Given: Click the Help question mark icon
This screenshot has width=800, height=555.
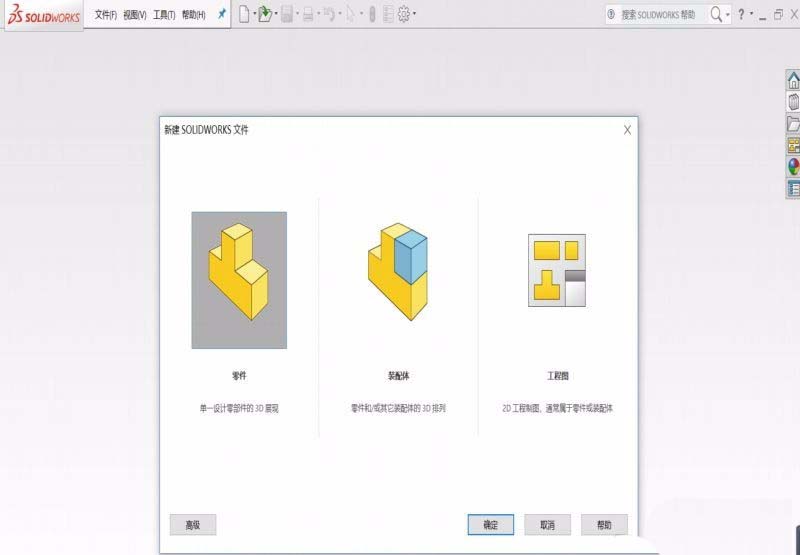Looking at the screenshot, I should click(741, 14).
